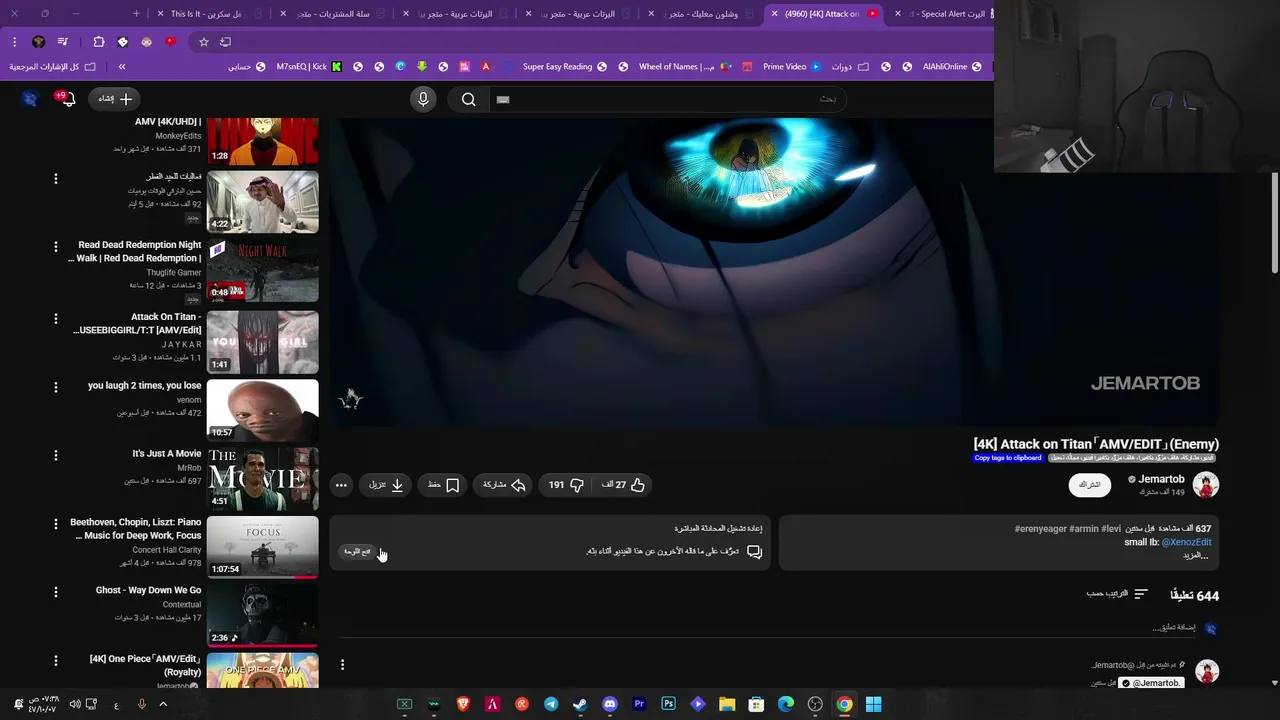Open Chrome three-dots menu
The height and width of the screenshot is (720, 1280).
(x=14, y=42)
